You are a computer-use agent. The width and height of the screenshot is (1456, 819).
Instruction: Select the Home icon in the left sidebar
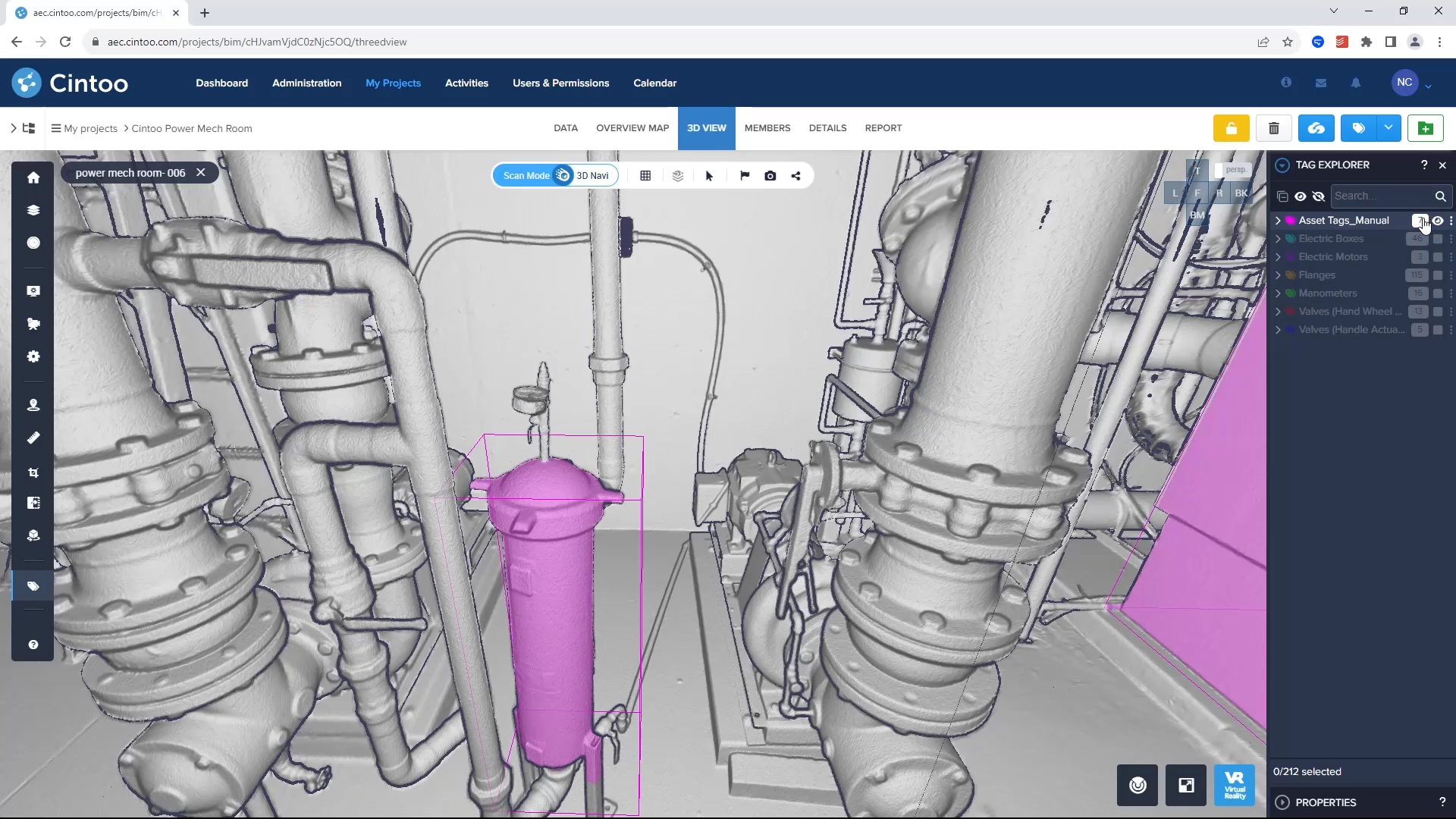(x=33, y=177)
